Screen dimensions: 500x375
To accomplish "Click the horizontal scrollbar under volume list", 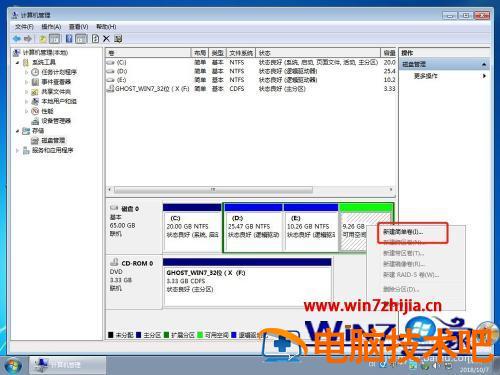I will (213, 189).
